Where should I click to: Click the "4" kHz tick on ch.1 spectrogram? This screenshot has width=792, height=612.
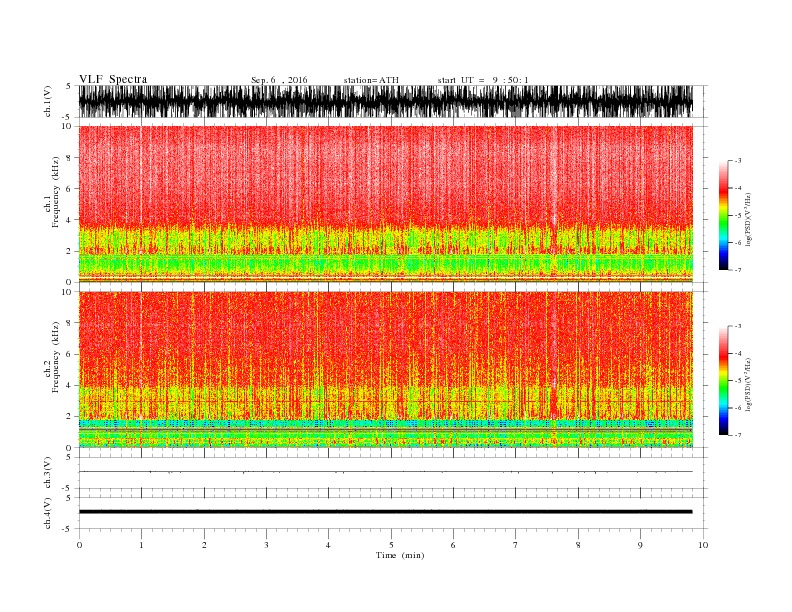pos(69,220)
